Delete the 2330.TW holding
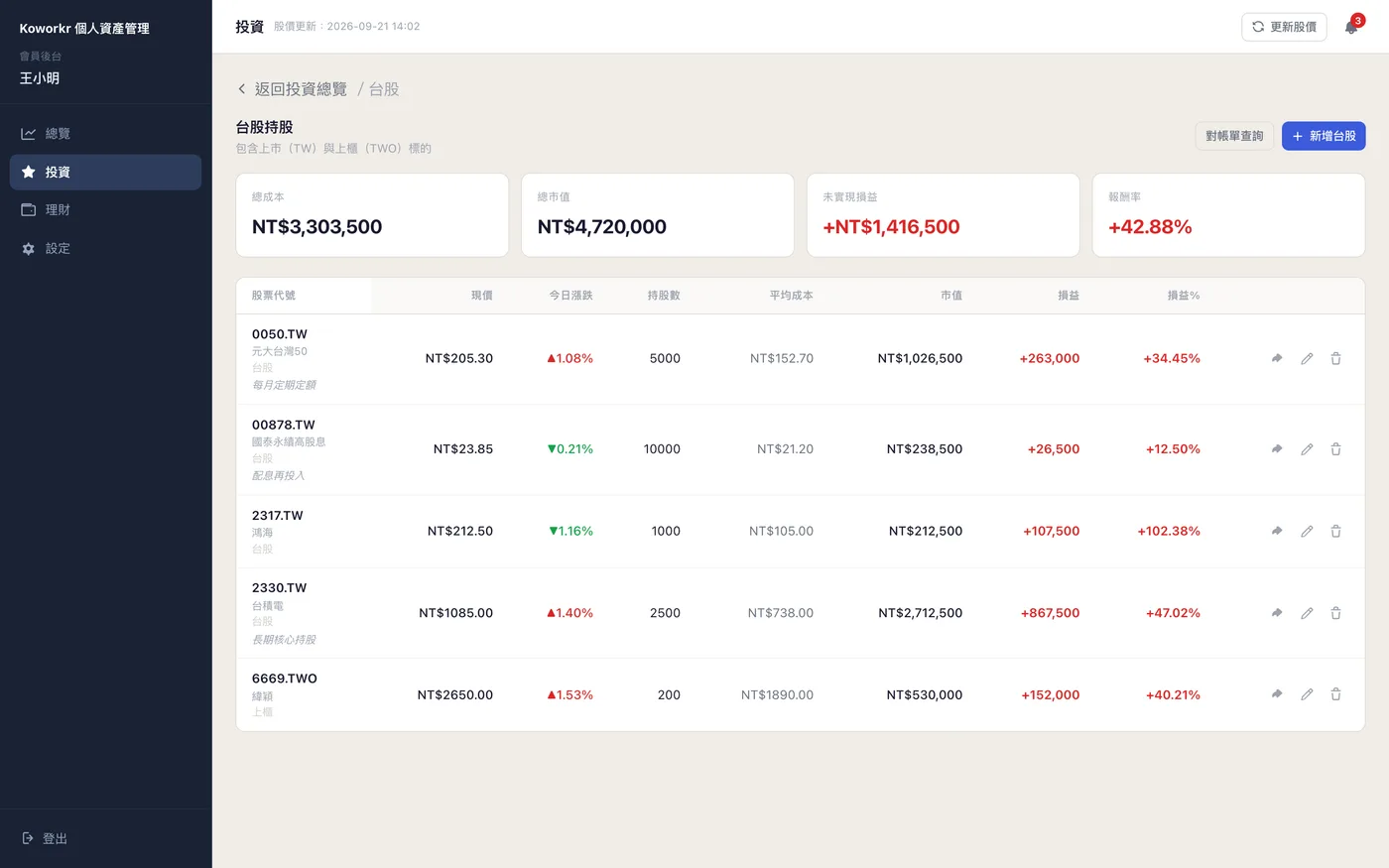 click(1335, 613)
